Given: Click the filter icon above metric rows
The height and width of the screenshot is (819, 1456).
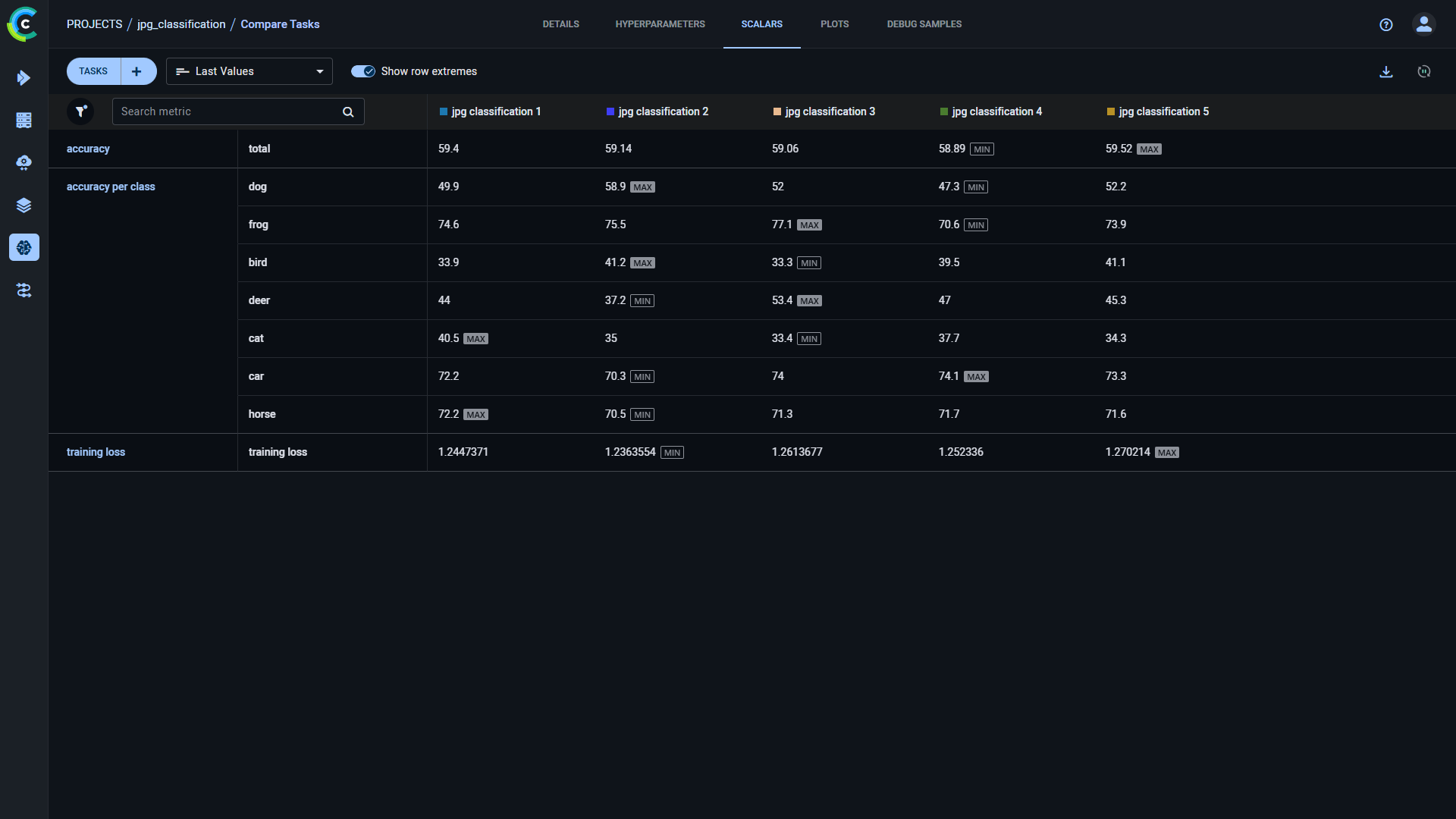Looking at the screenshot, I should [81, 111].
